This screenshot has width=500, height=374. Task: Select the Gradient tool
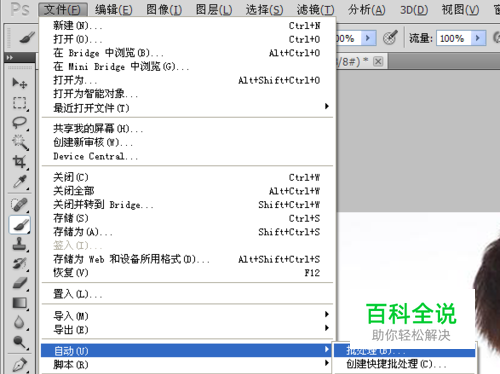[x=20, y=303]
